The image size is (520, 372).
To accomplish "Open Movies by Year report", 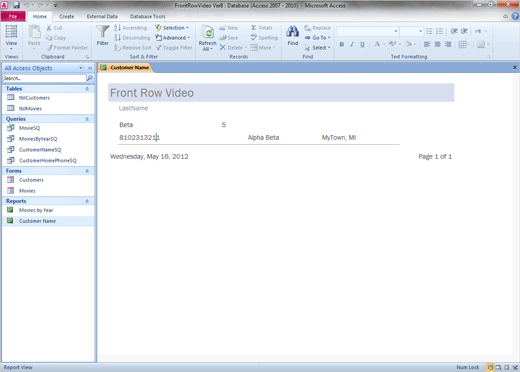I will click(x=36, y=210).
